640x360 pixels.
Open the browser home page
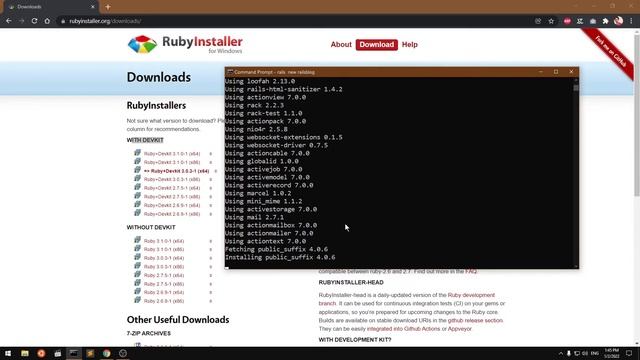[47, 21]
